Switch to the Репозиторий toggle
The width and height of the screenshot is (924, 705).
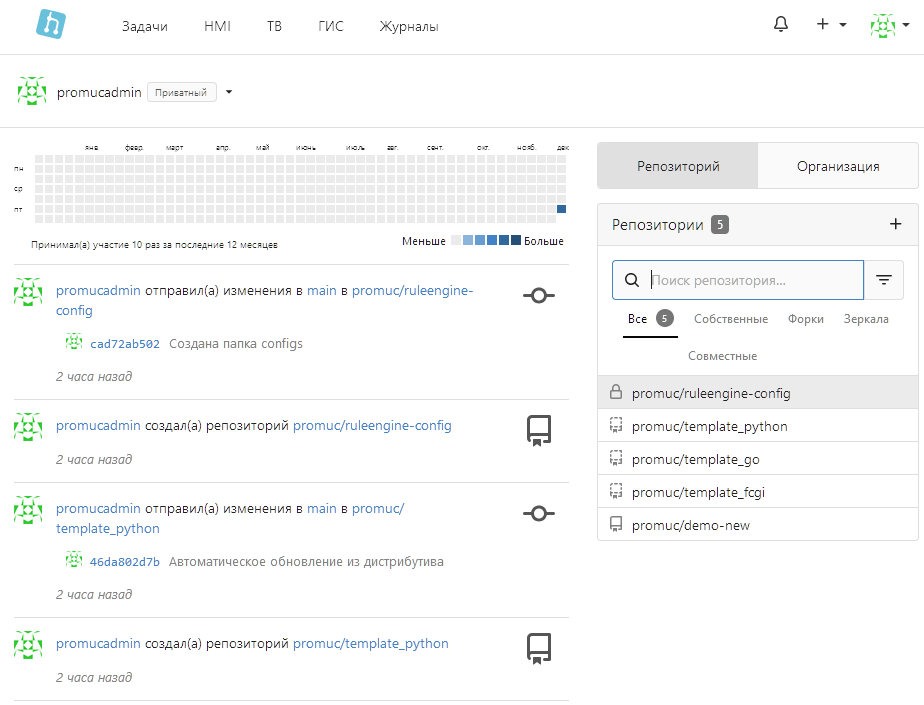678,166
